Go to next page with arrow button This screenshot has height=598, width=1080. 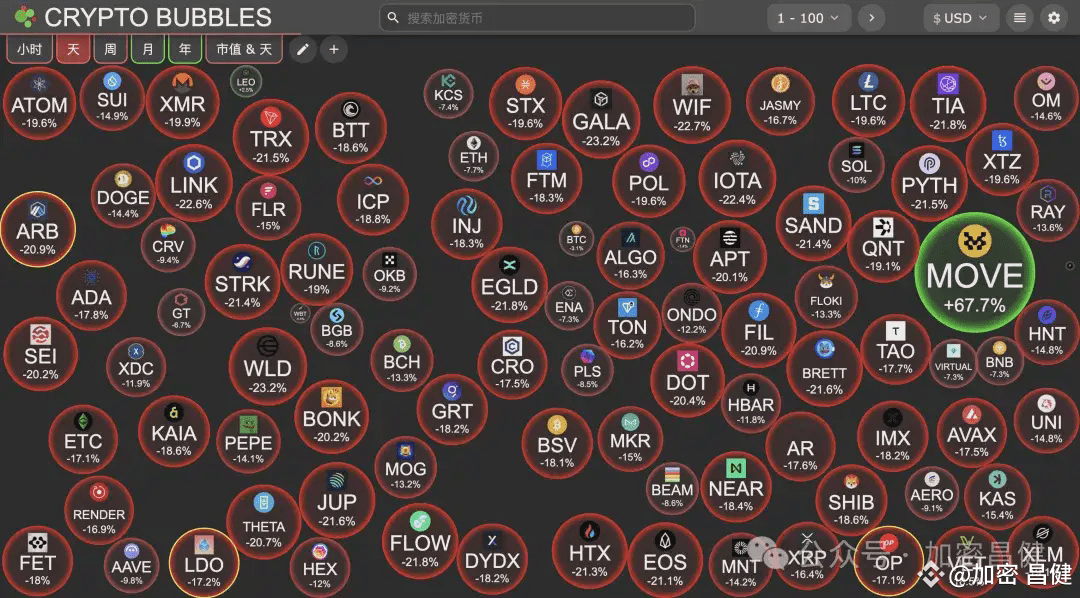coord(871,18)
